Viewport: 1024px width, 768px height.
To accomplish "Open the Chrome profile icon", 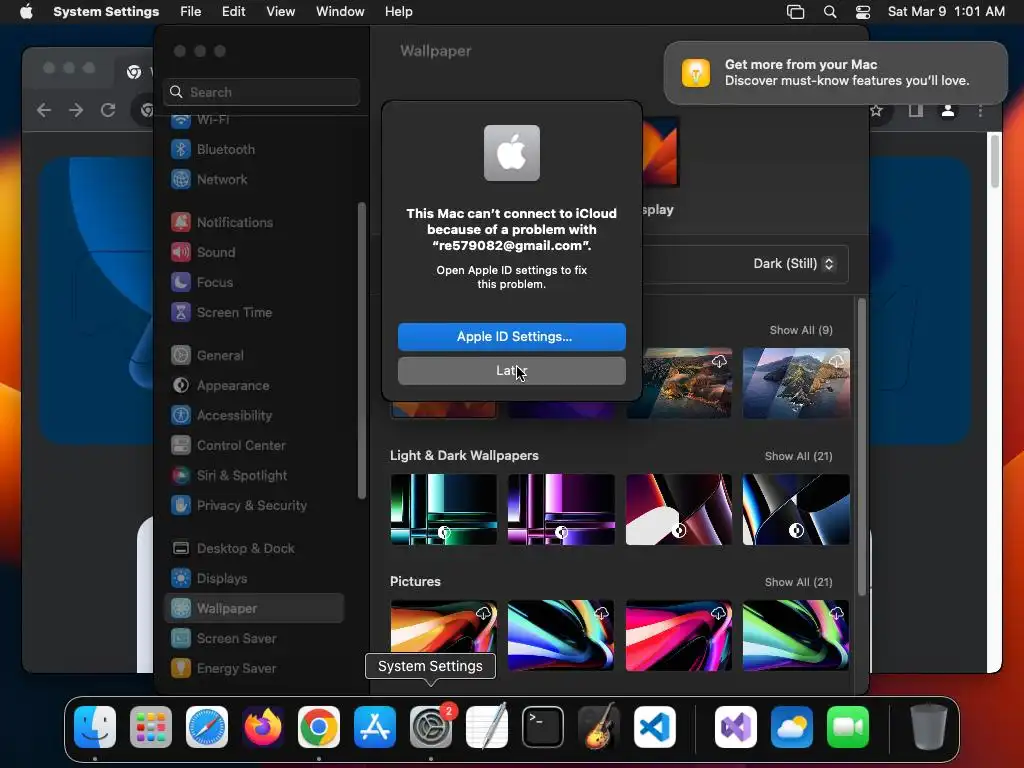I will (x=948, y=111).
